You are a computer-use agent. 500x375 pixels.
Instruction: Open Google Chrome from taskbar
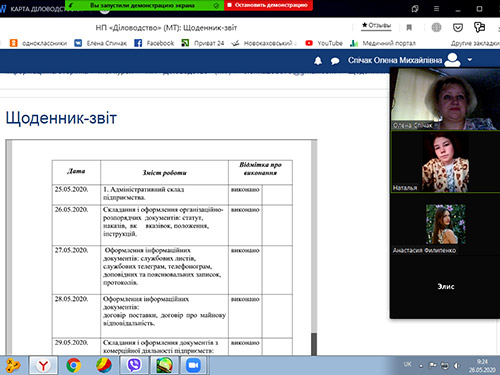tap(74, 365)
